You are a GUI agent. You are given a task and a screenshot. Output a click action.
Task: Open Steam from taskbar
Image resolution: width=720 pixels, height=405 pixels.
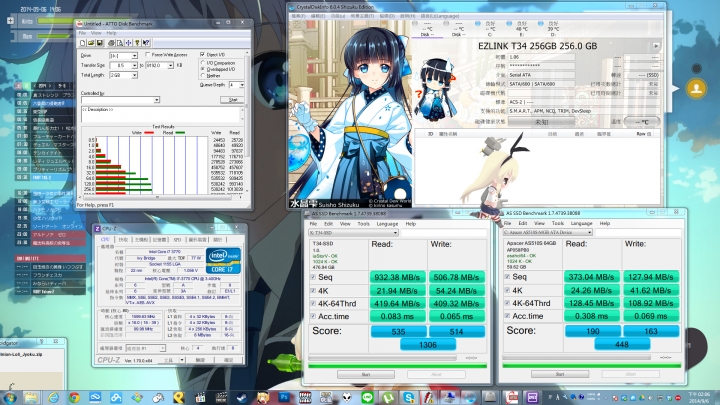coord(242,397)
